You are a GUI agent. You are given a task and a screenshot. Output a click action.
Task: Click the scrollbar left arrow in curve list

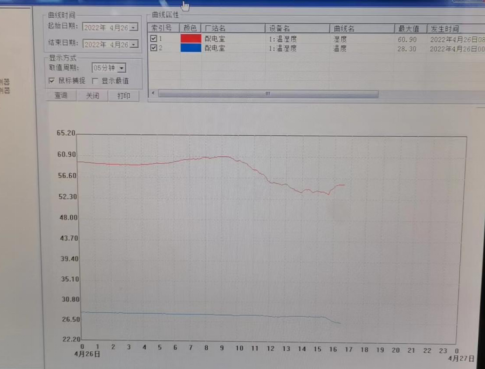point(153,93)
